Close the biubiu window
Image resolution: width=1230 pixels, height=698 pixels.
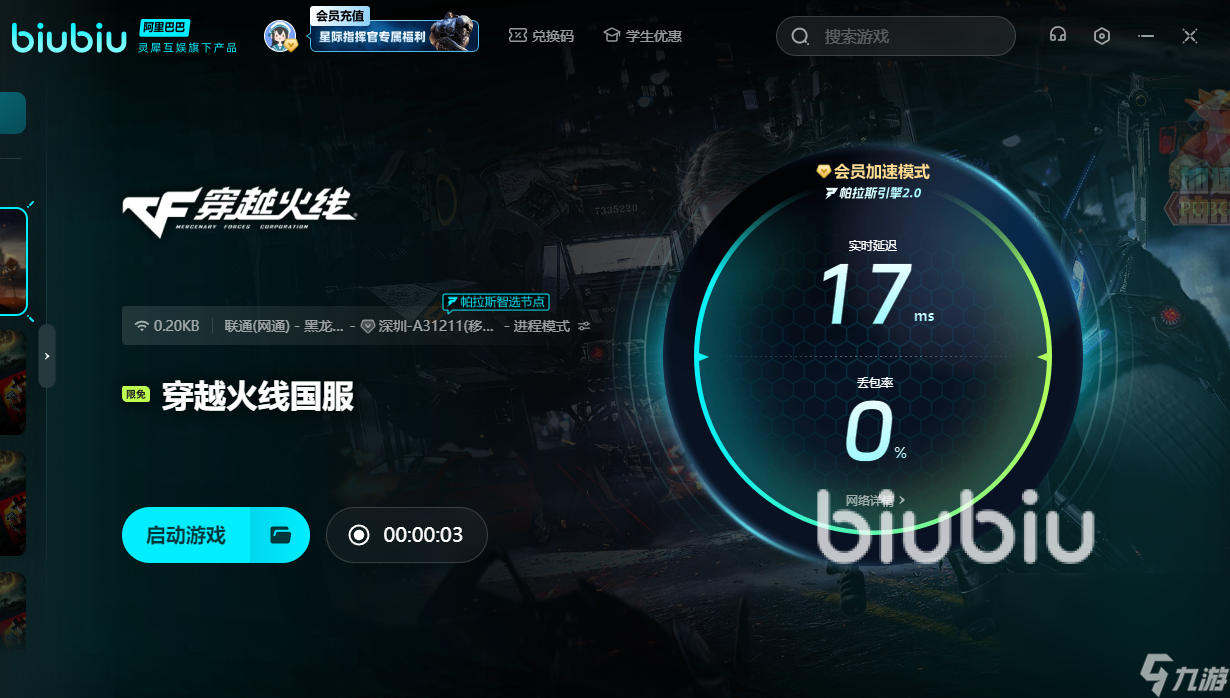[x=1190, y=36]
